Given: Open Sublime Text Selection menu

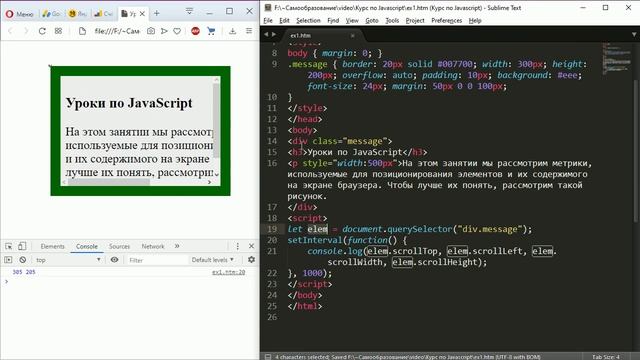Looking at the screenshot, I should [308, 20].
